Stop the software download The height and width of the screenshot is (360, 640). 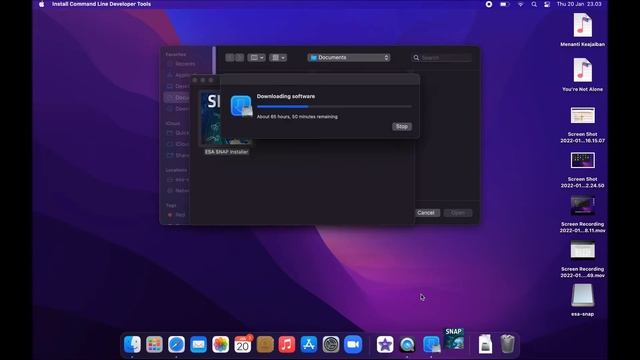pyautogui.click(x=402, y=127)
